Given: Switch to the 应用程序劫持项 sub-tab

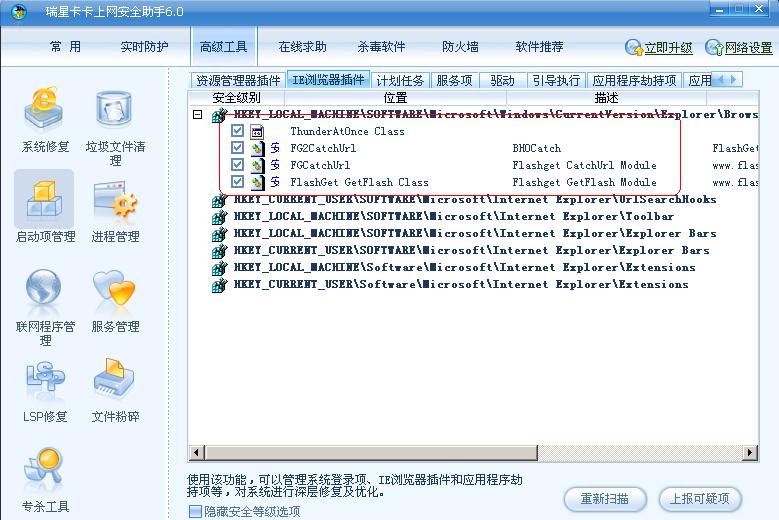Looking at the screenshot, I should pyautogui.click(x=634, y=80).
